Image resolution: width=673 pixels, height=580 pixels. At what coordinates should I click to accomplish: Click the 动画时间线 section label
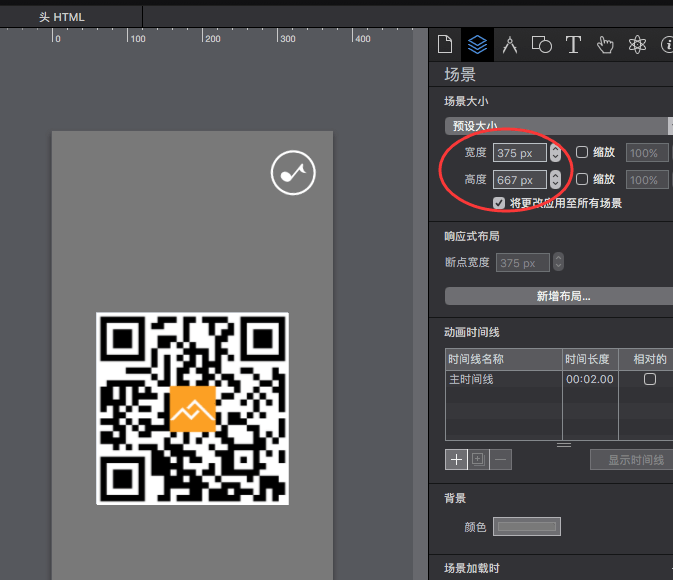coord(472,332)
